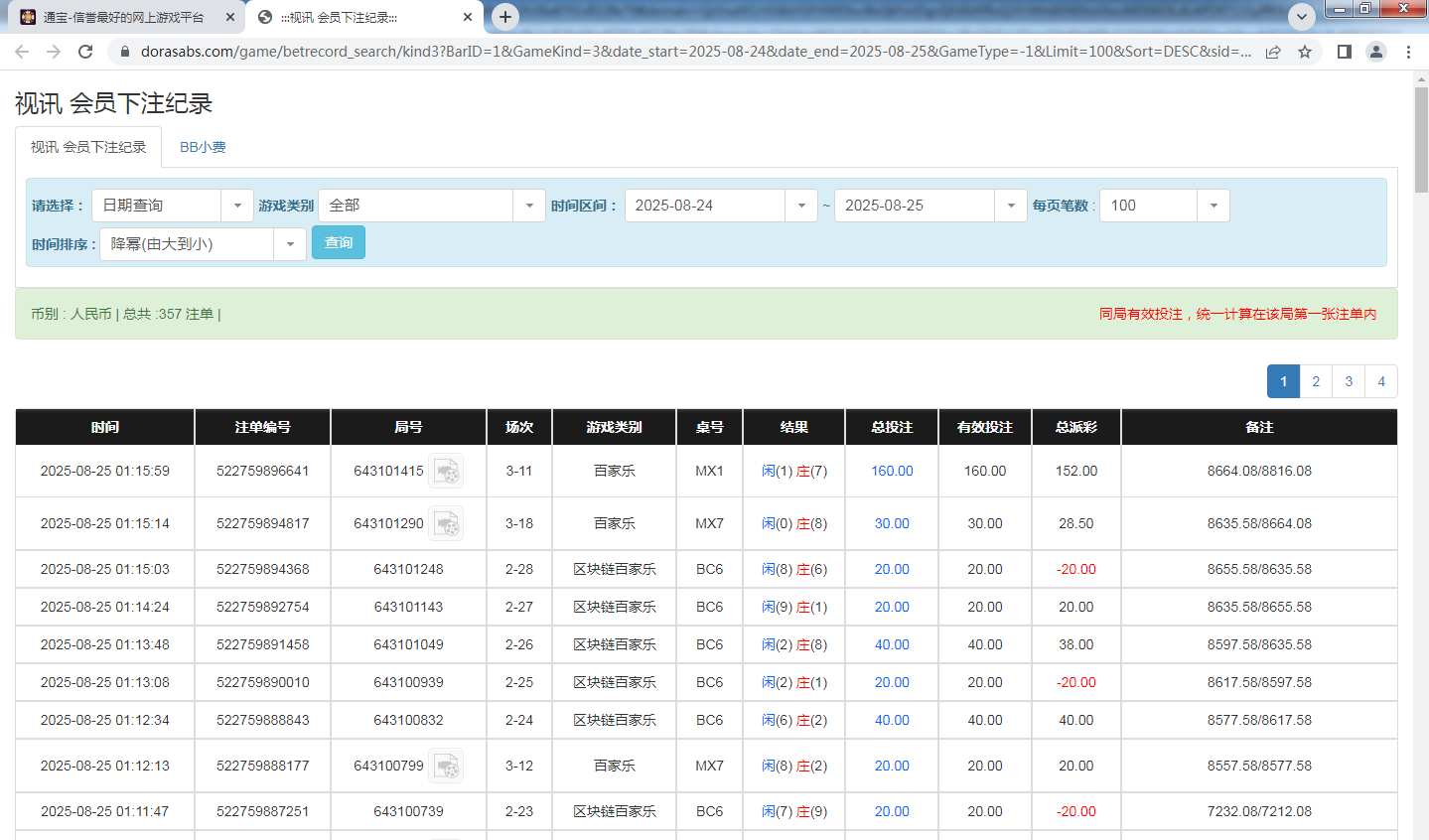The width and height of the screenshot is (1429, 840).
Task: Open Chrome's three-dot menu
Action: pos(1409,51)
